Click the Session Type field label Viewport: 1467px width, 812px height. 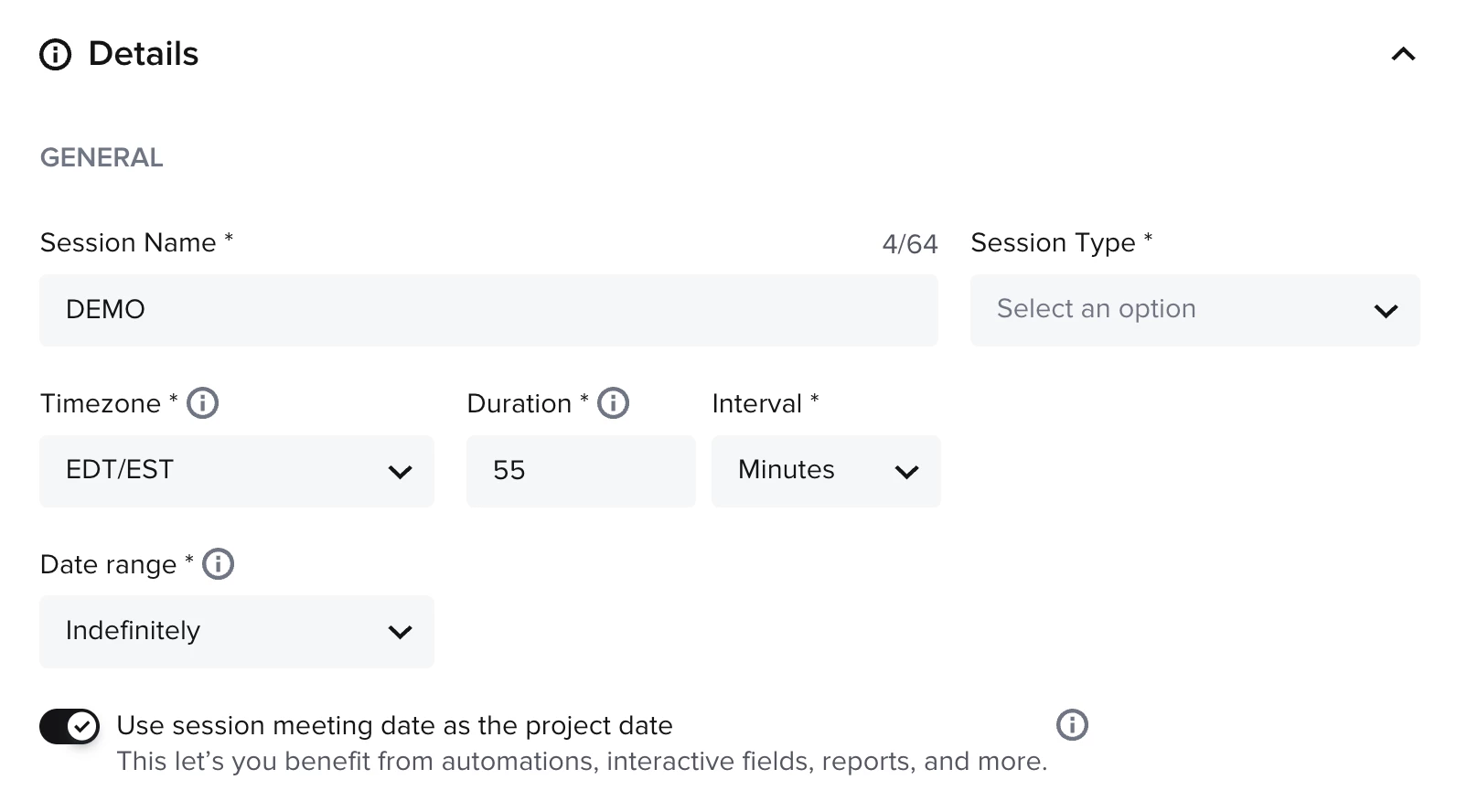(x=1053, y=243)
